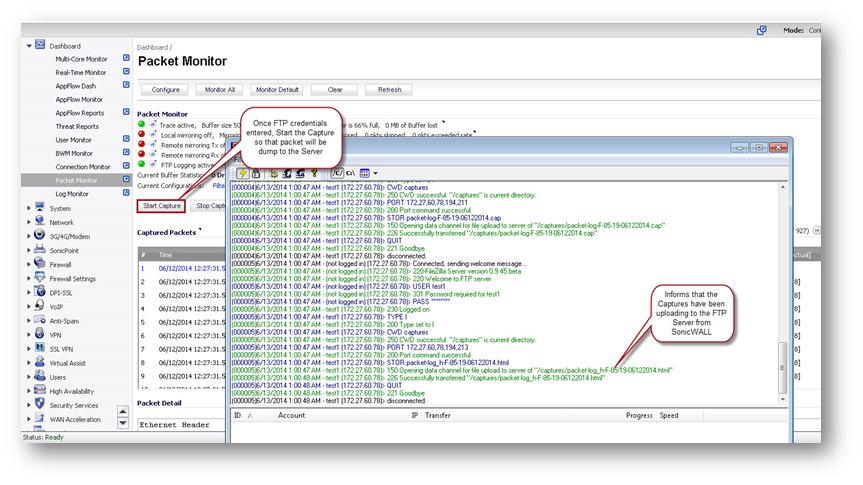Select the /C/ path display icon
Screen dimensions: 863x485
pos(337,173)
